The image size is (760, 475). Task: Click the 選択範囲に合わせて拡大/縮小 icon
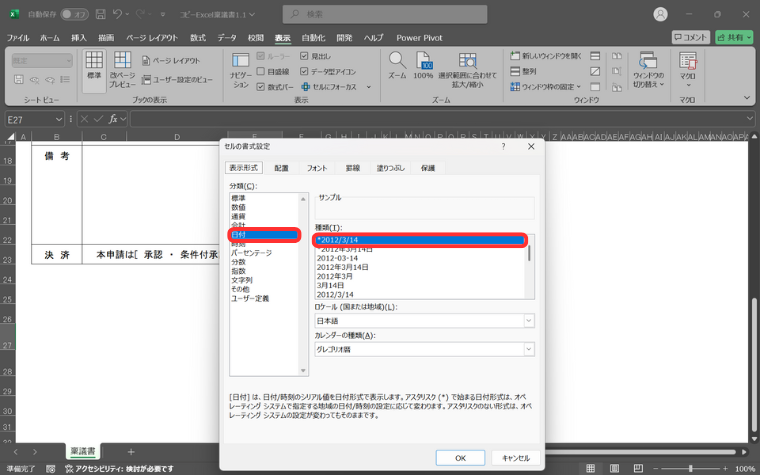click(x=467, y=70)
